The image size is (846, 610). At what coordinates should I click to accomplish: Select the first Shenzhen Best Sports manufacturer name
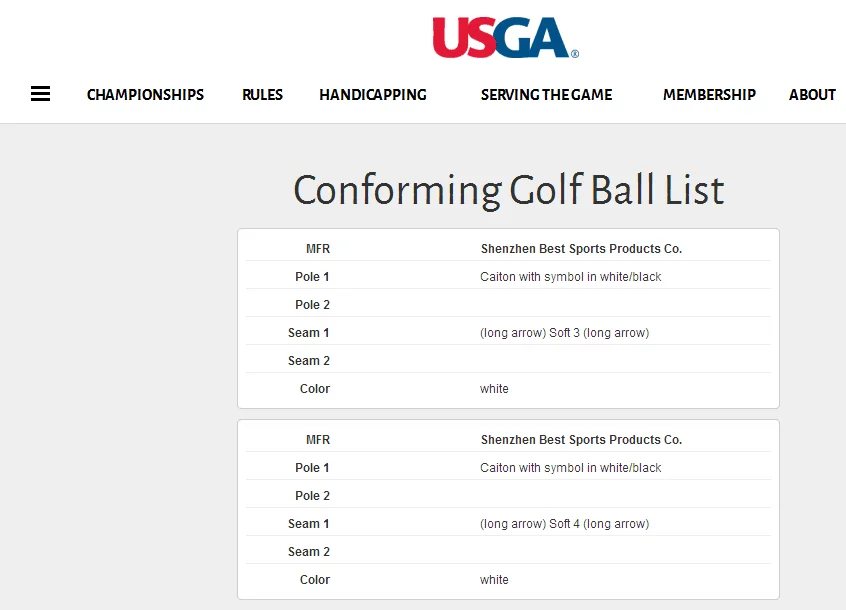pos(581,249)
